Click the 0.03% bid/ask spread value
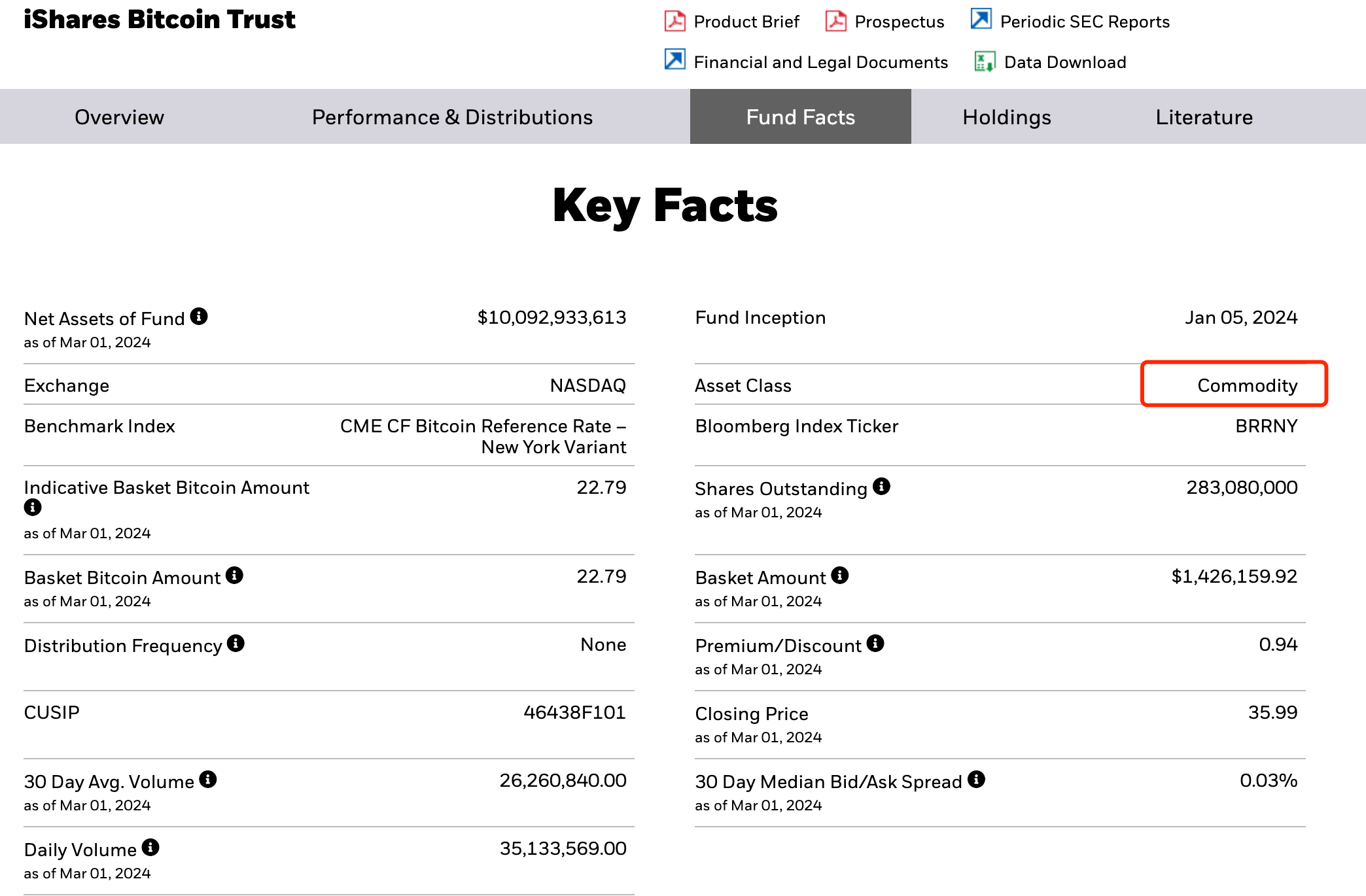1366x896 pixels. click(1269, 780)
